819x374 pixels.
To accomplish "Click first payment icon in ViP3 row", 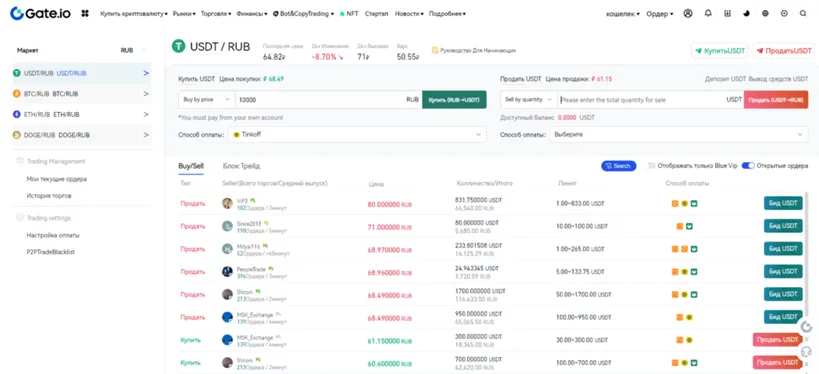I will pos(675,204).
